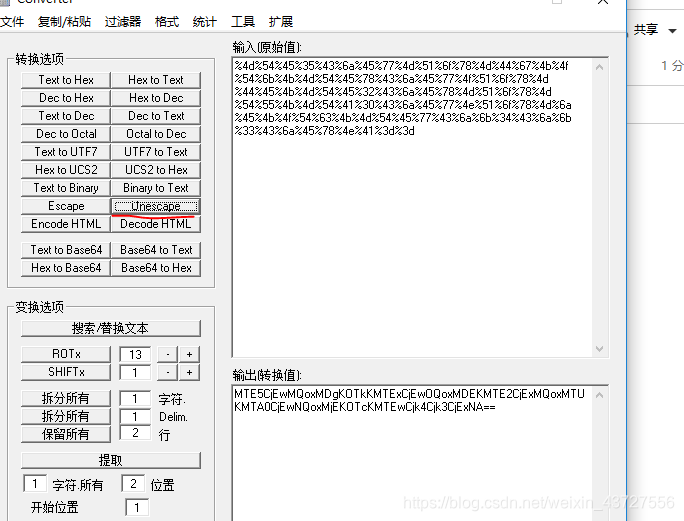Focus the SHIFTx value field

(x=135, y=373)
